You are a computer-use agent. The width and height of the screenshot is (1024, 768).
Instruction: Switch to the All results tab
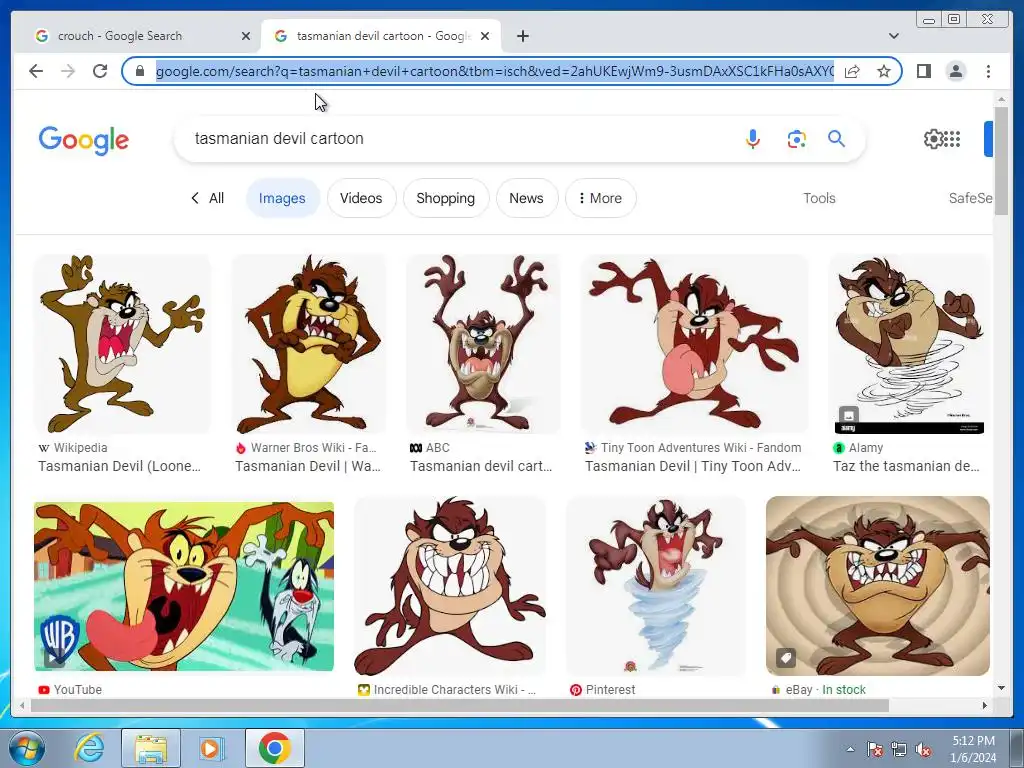point(207,198)
